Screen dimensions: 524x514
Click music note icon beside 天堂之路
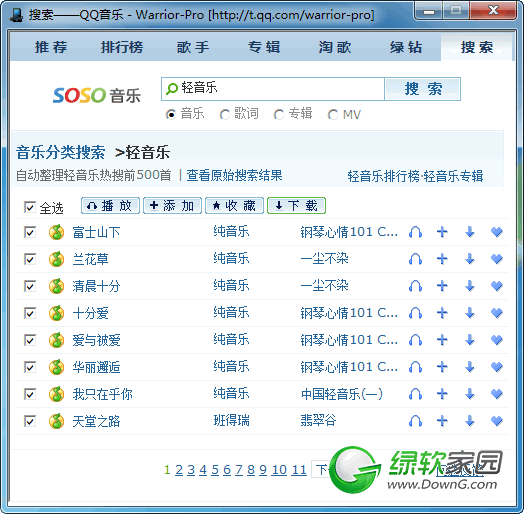[56, 421]
